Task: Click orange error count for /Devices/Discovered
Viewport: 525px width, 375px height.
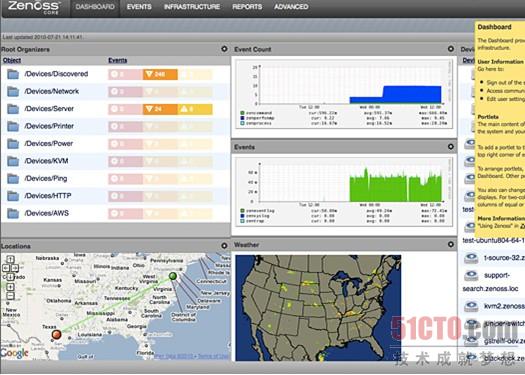Action: (x=160, y=74)
